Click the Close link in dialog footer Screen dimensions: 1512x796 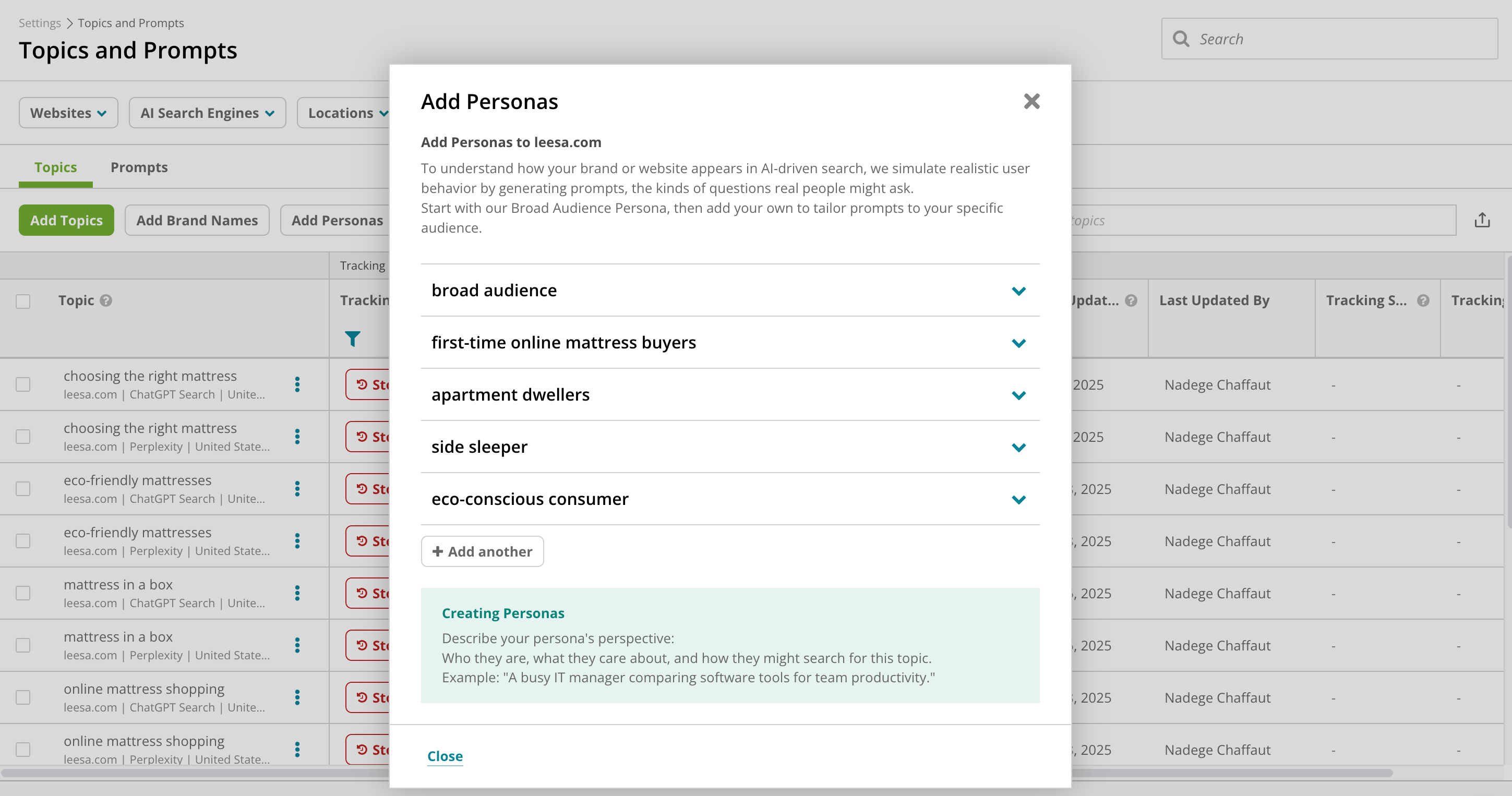click(x=445, y=756)
